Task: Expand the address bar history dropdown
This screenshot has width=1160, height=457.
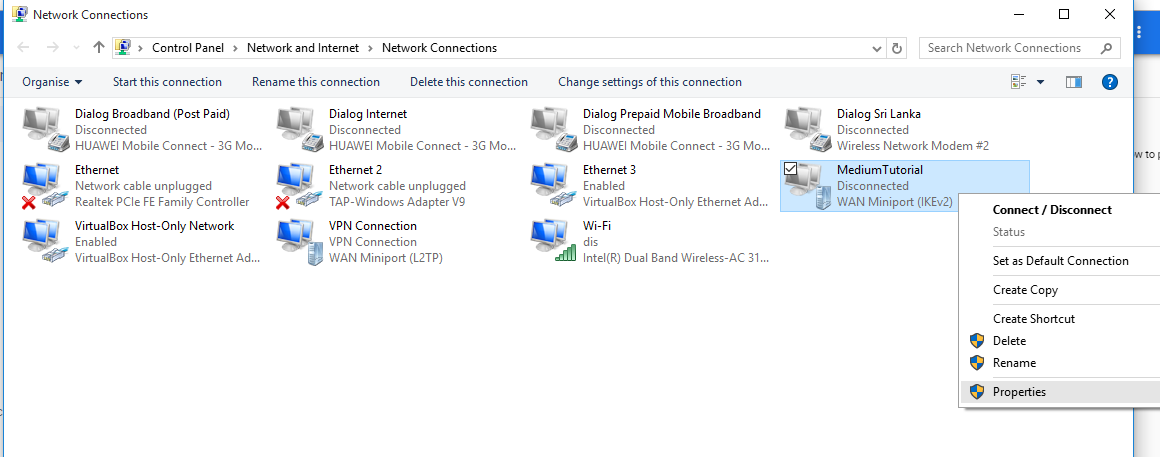Action: tap(876, 48)
